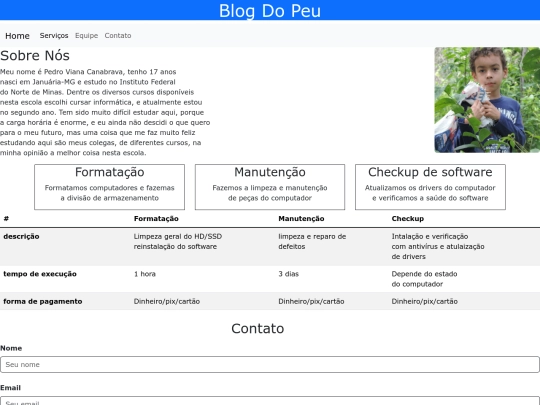Click the tempo de execução row label

(x=40, y=274)
